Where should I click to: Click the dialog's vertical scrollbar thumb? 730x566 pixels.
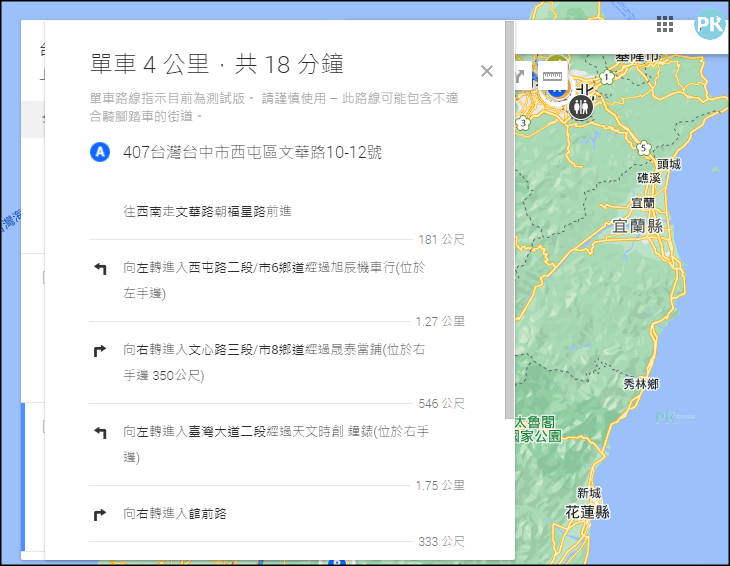coord(509,220)
